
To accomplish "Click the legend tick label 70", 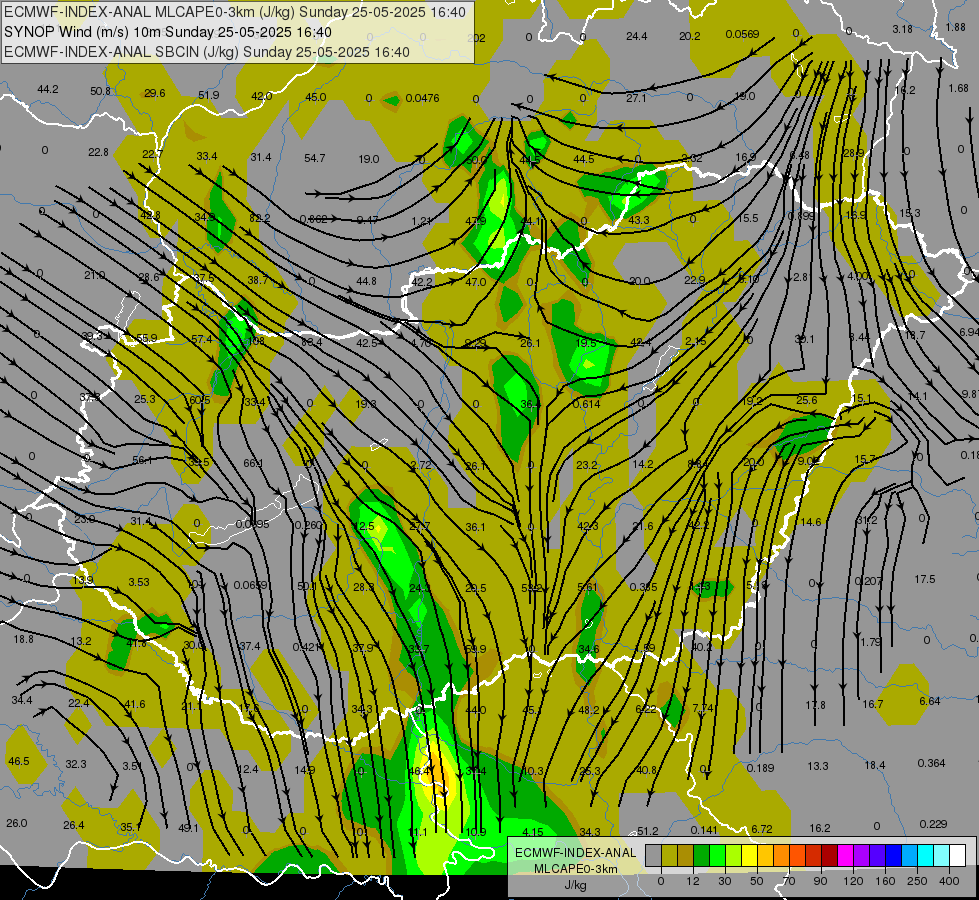I will click(789, 881).
